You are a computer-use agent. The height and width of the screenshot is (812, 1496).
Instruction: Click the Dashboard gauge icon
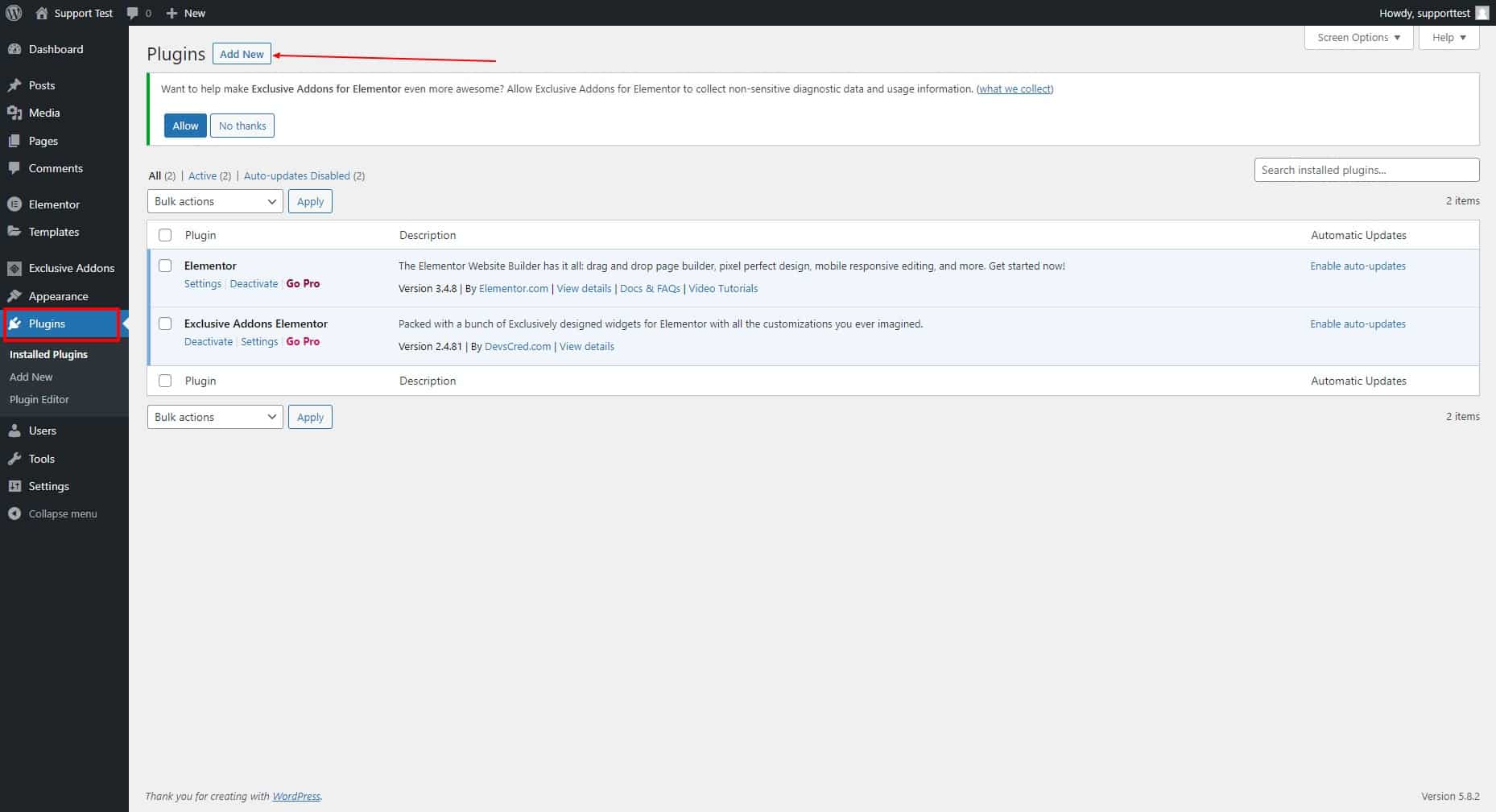click(x=14, y=49)
